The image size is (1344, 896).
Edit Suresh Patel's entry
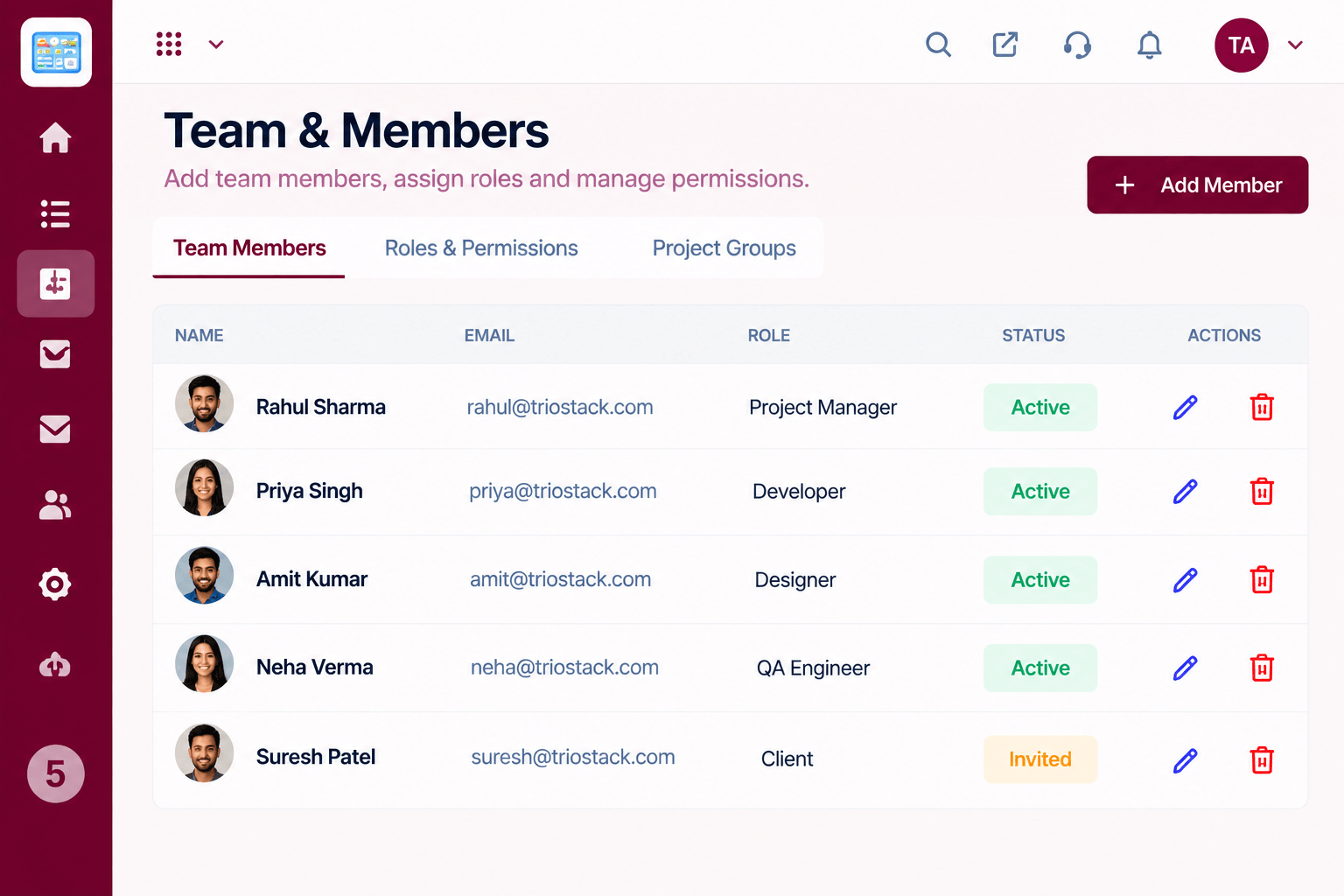1185,760
